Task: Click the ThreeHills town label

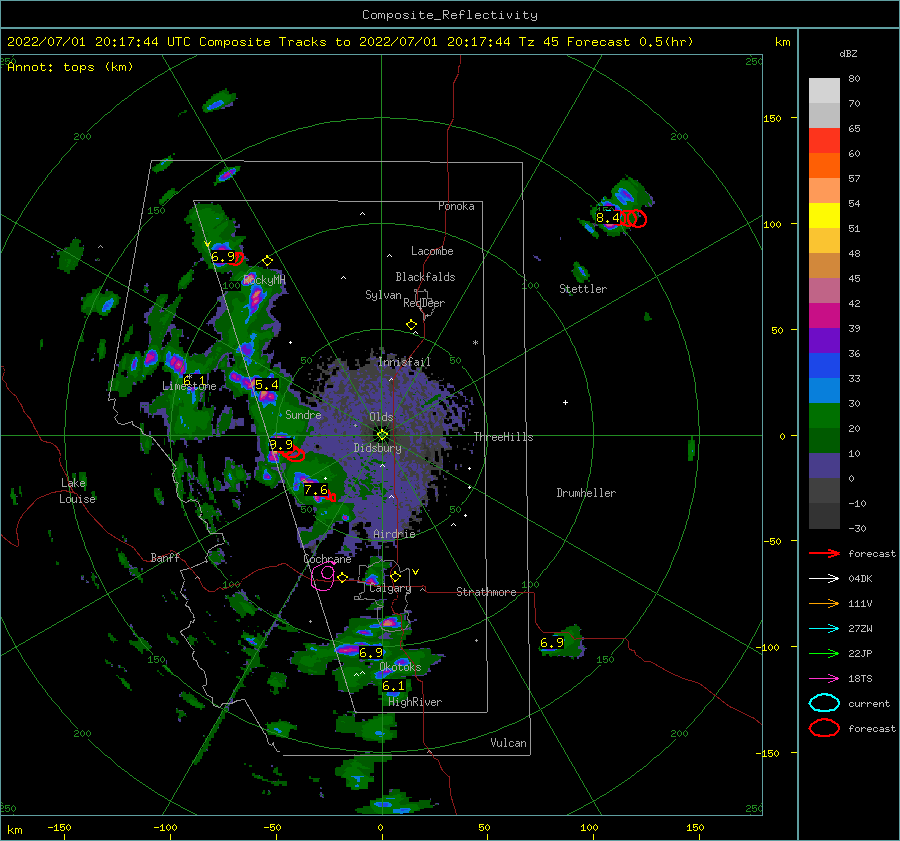Action: [x=503, y=437]
